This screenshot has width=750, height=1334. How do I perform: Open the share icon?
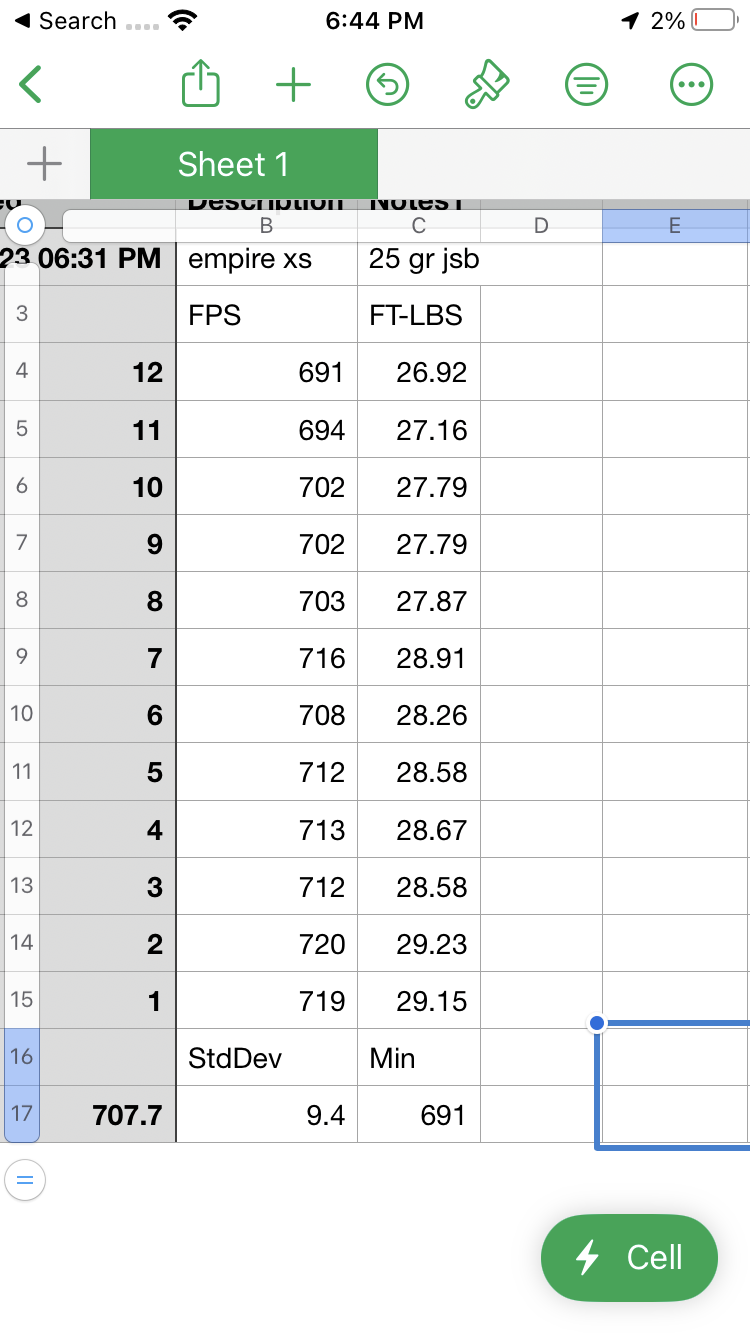click(200, 84)
